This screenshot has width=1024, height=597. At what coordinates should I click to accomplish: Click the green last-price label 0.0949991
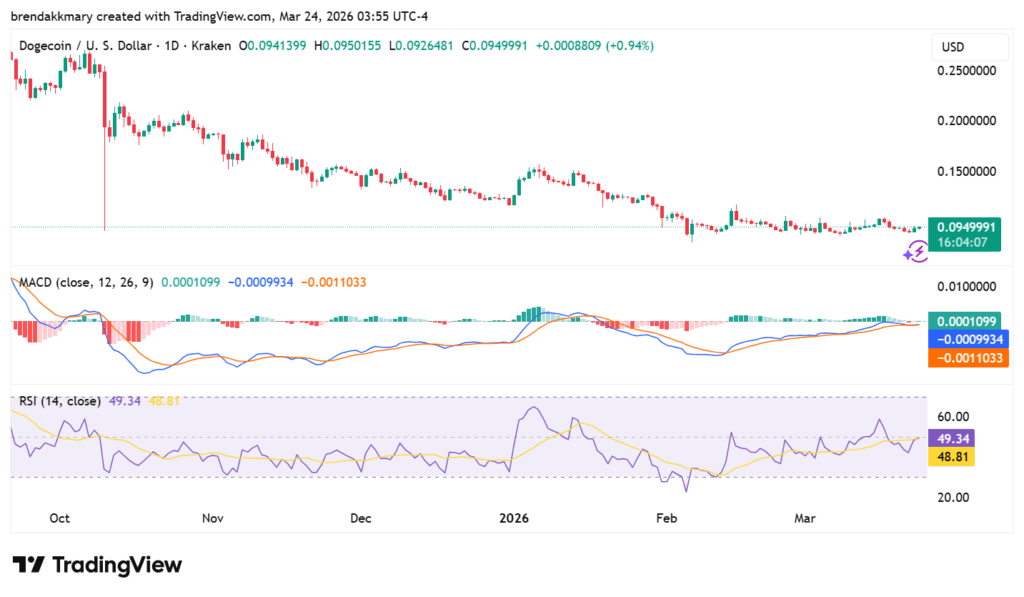click(x=964, y=228)
